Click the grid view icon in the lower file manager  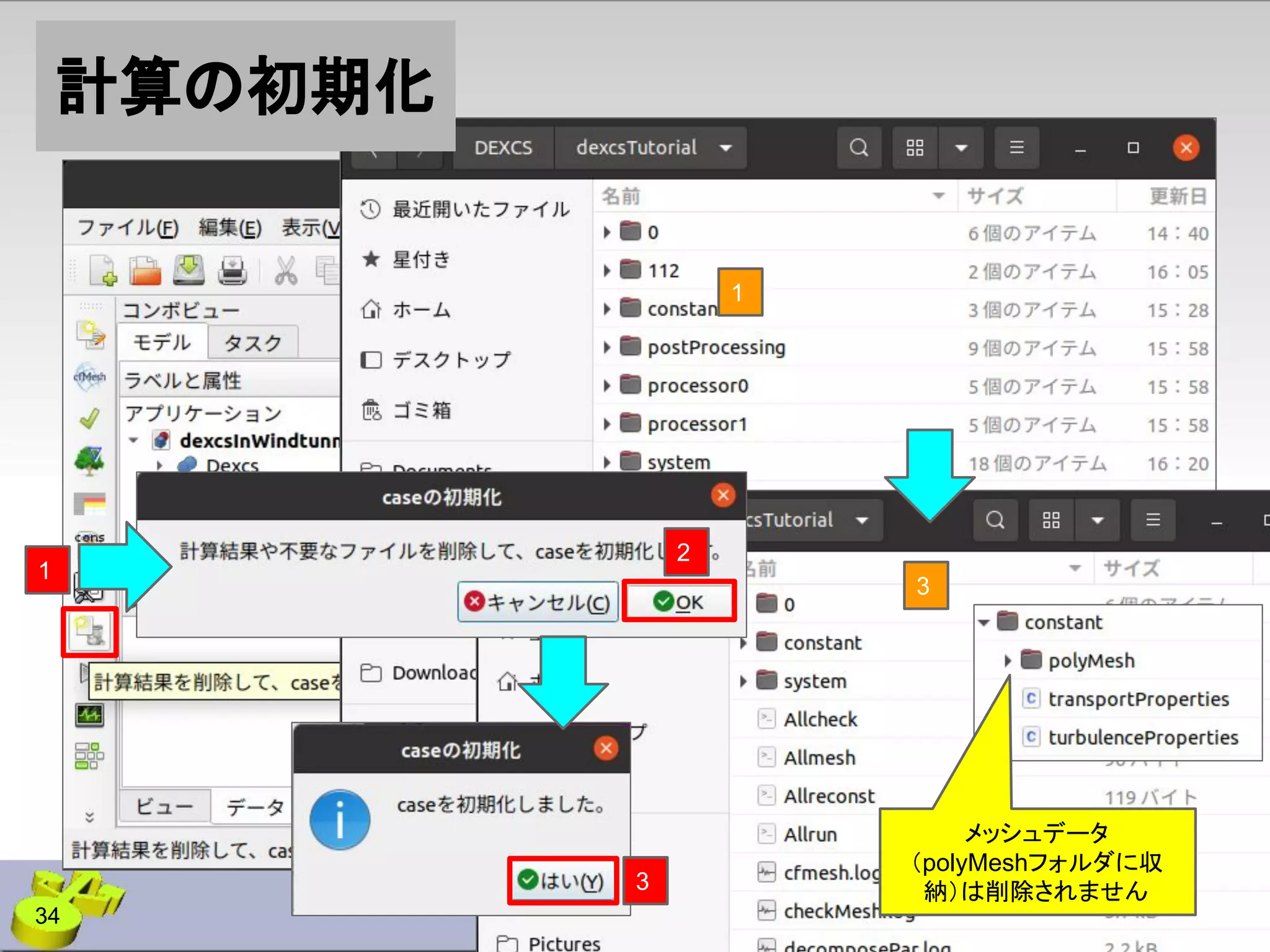click(1051, 520)
